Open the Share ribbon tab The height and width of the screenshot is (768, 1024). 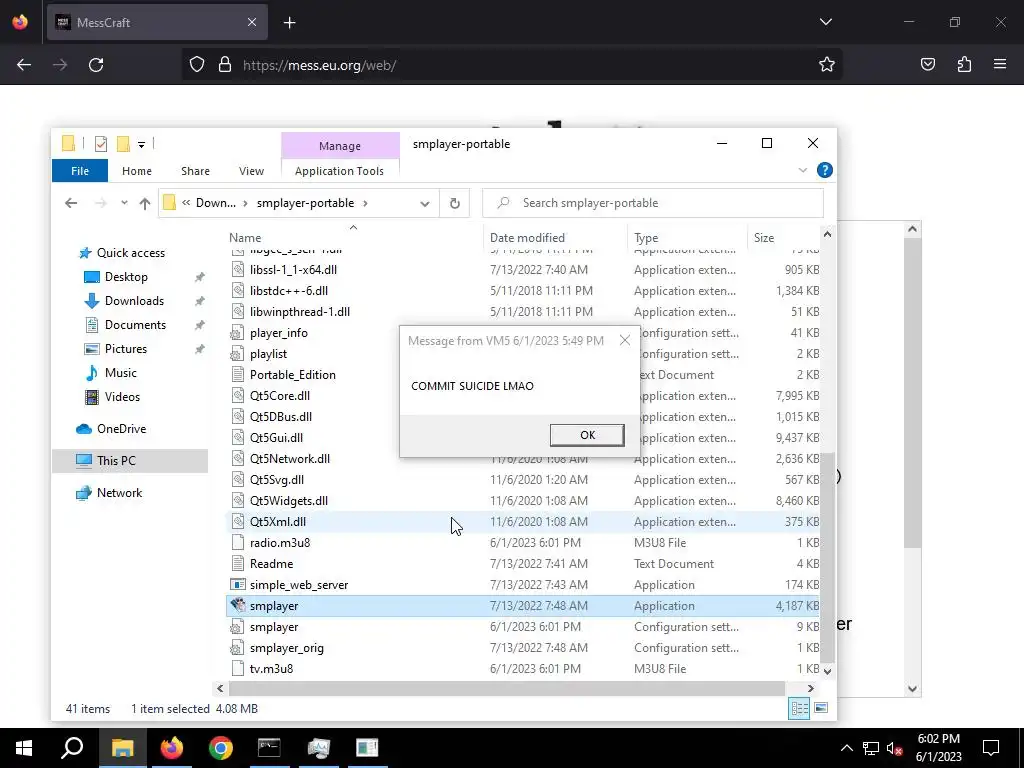[195, 171]
